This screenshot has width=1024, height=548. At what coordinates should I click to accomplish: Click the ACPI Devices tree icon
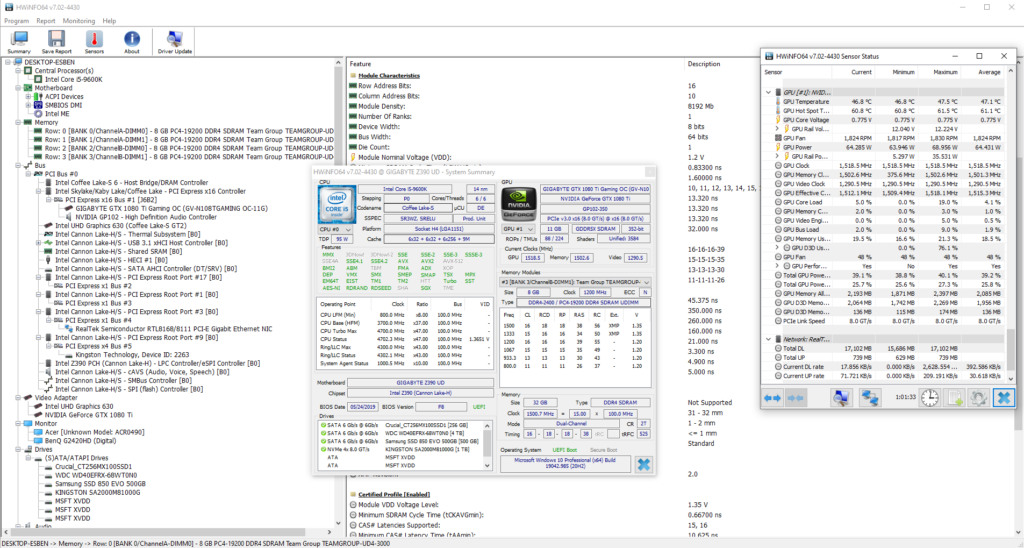pyautogui.click(x=39, y=97)
